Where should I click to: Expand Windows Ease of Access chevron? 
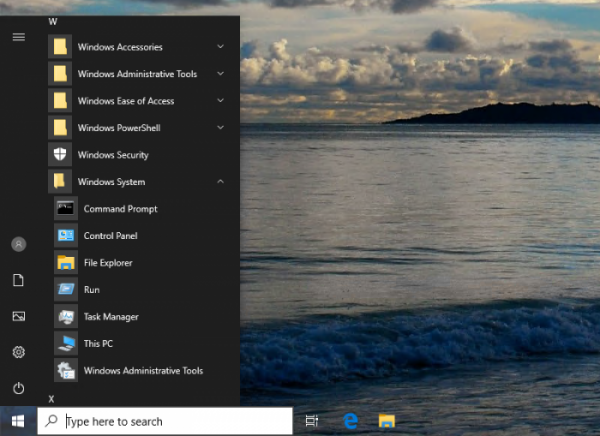[220, 100]
